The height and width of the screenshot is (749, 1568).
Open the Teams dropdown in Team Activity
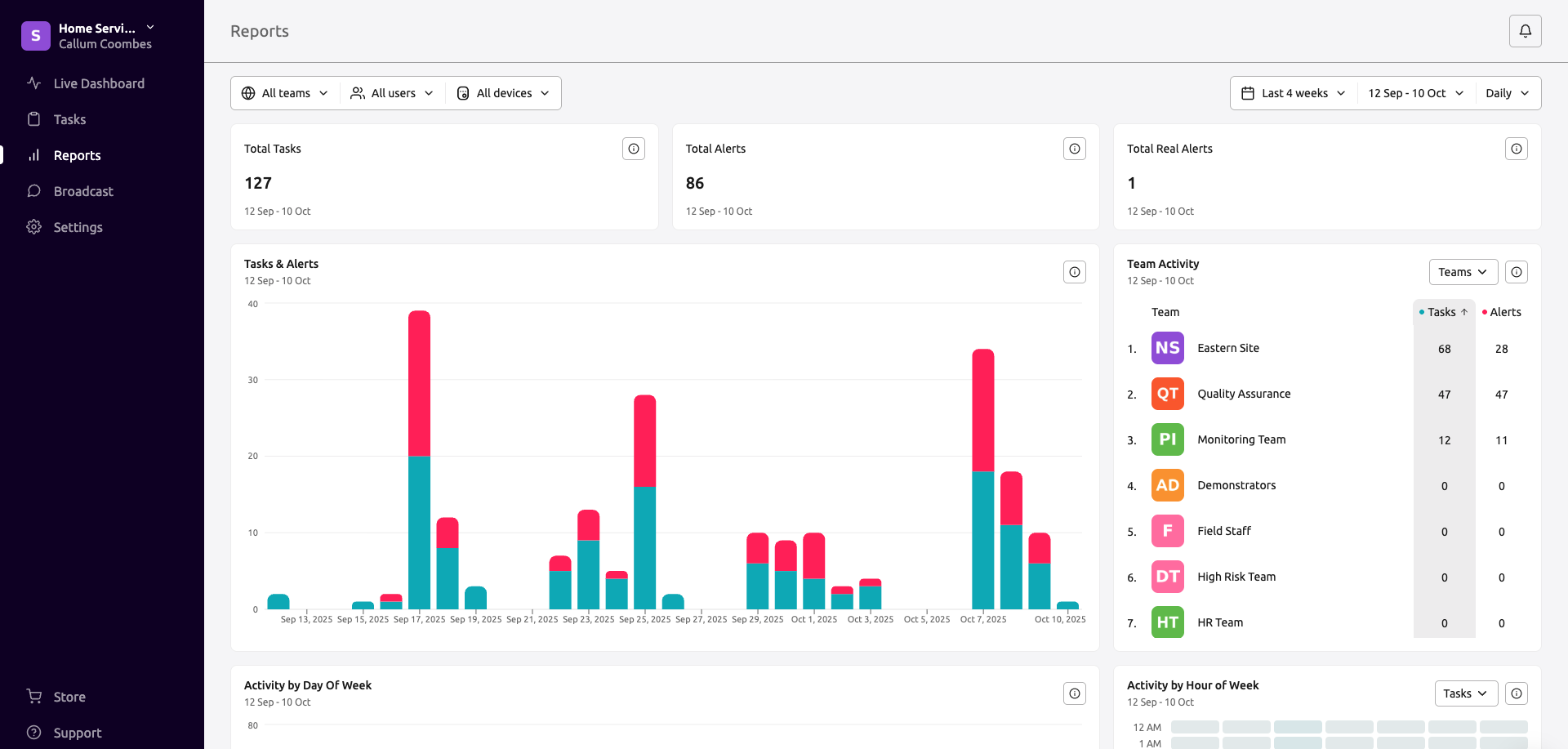click(1463, 272)
